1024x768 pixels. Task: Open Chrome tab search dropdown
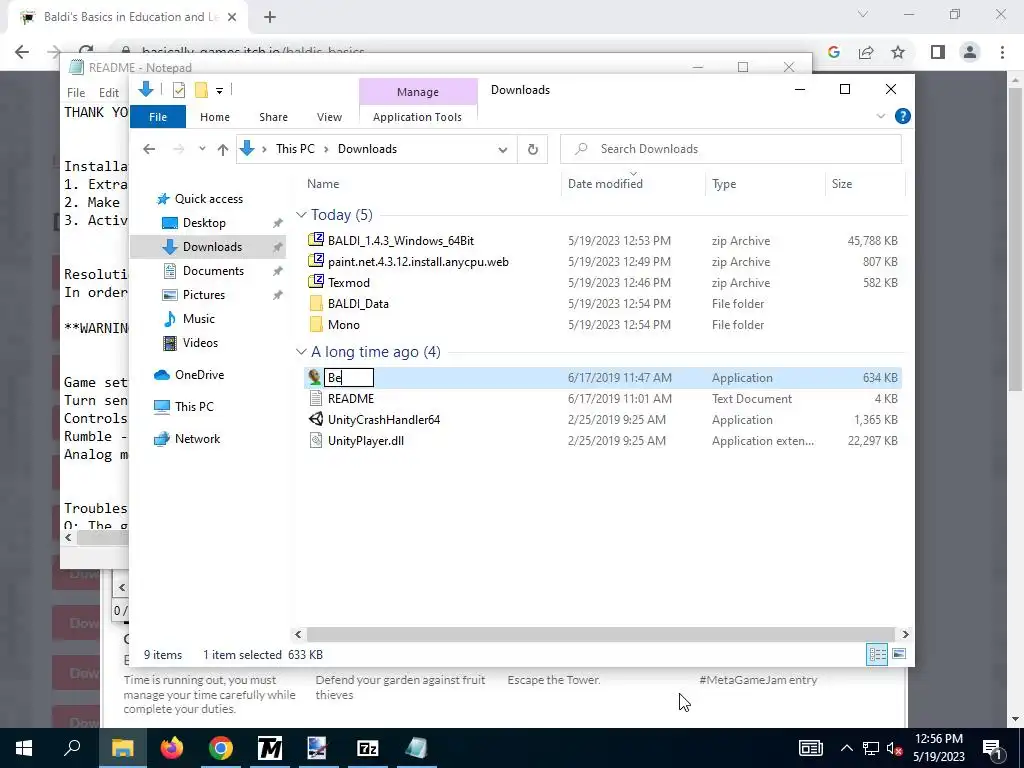point(863,14)
